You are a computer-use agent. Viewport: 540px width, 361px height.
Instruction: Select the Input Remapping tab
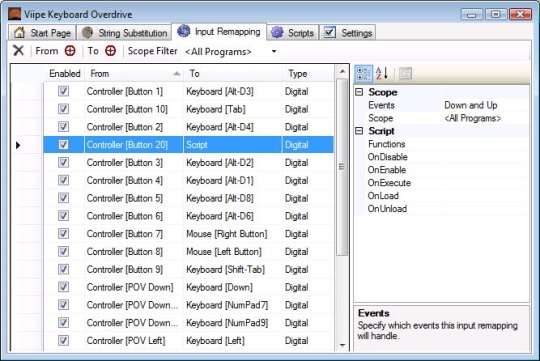(219, 32)
